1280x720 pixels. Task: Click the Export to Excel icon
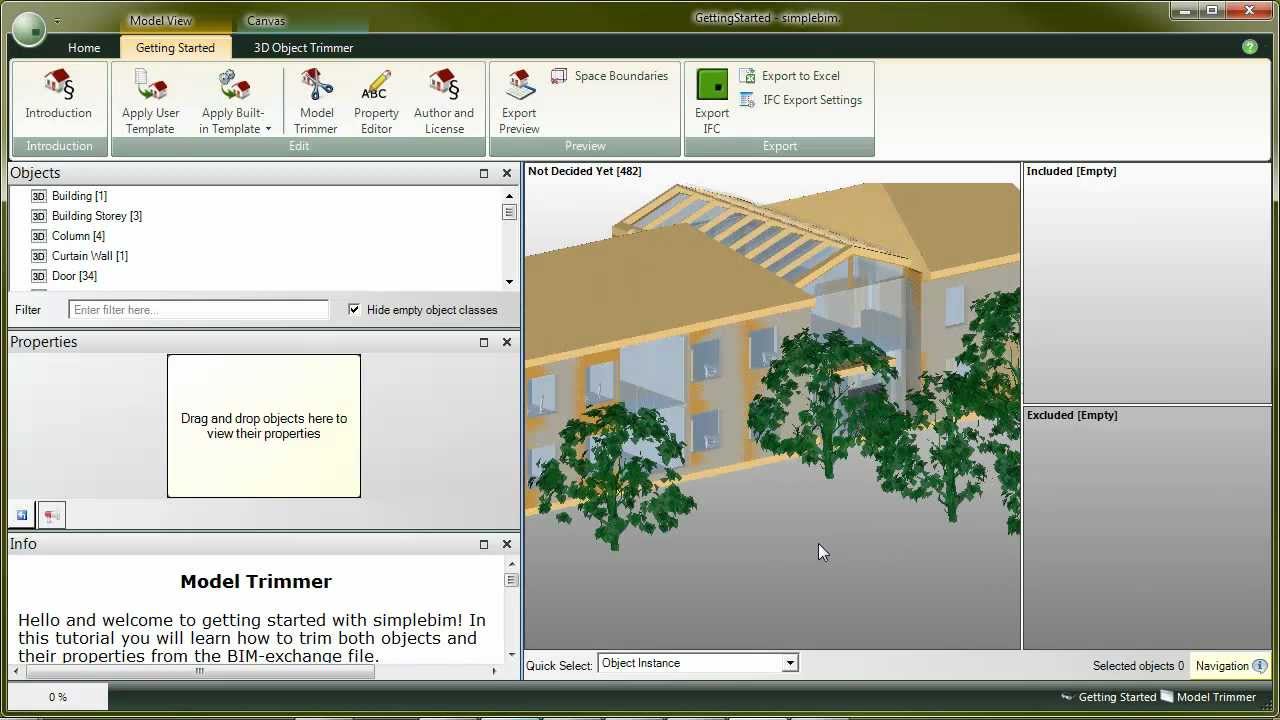pyautogui.click(x=747, y=76)
